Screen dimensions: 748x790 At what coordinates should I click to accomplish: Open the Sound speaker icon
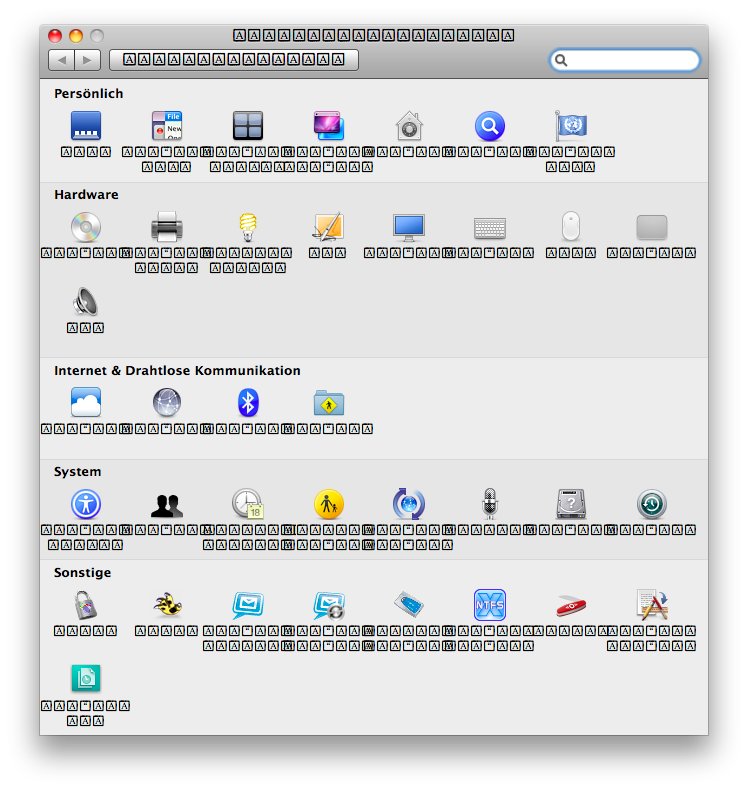86,302
